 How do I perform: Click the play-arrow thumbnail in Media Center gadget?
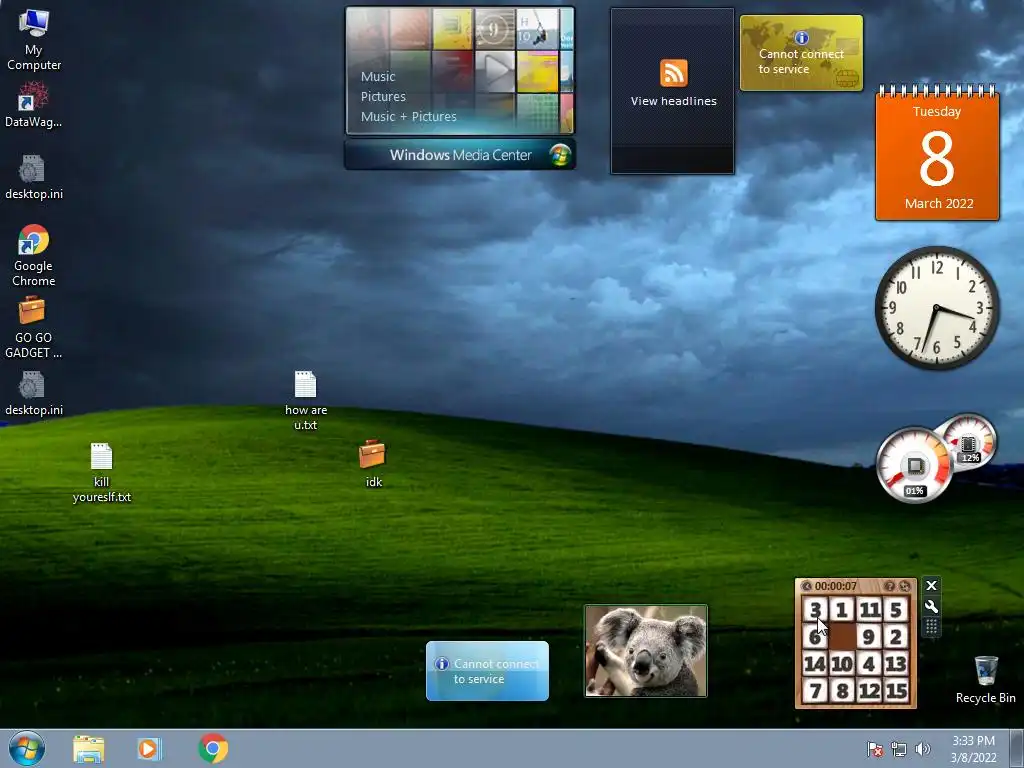coord(494,71)
